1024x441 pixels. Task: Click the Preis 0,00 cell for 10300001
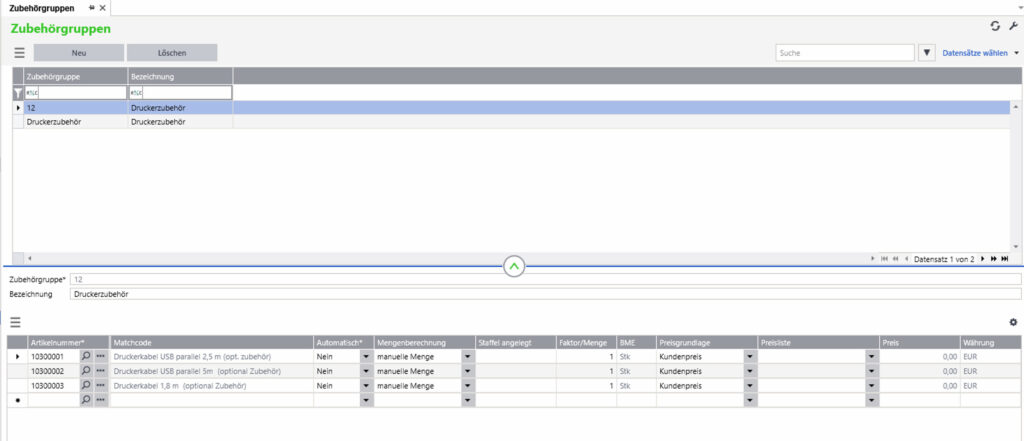pos(920,357)
